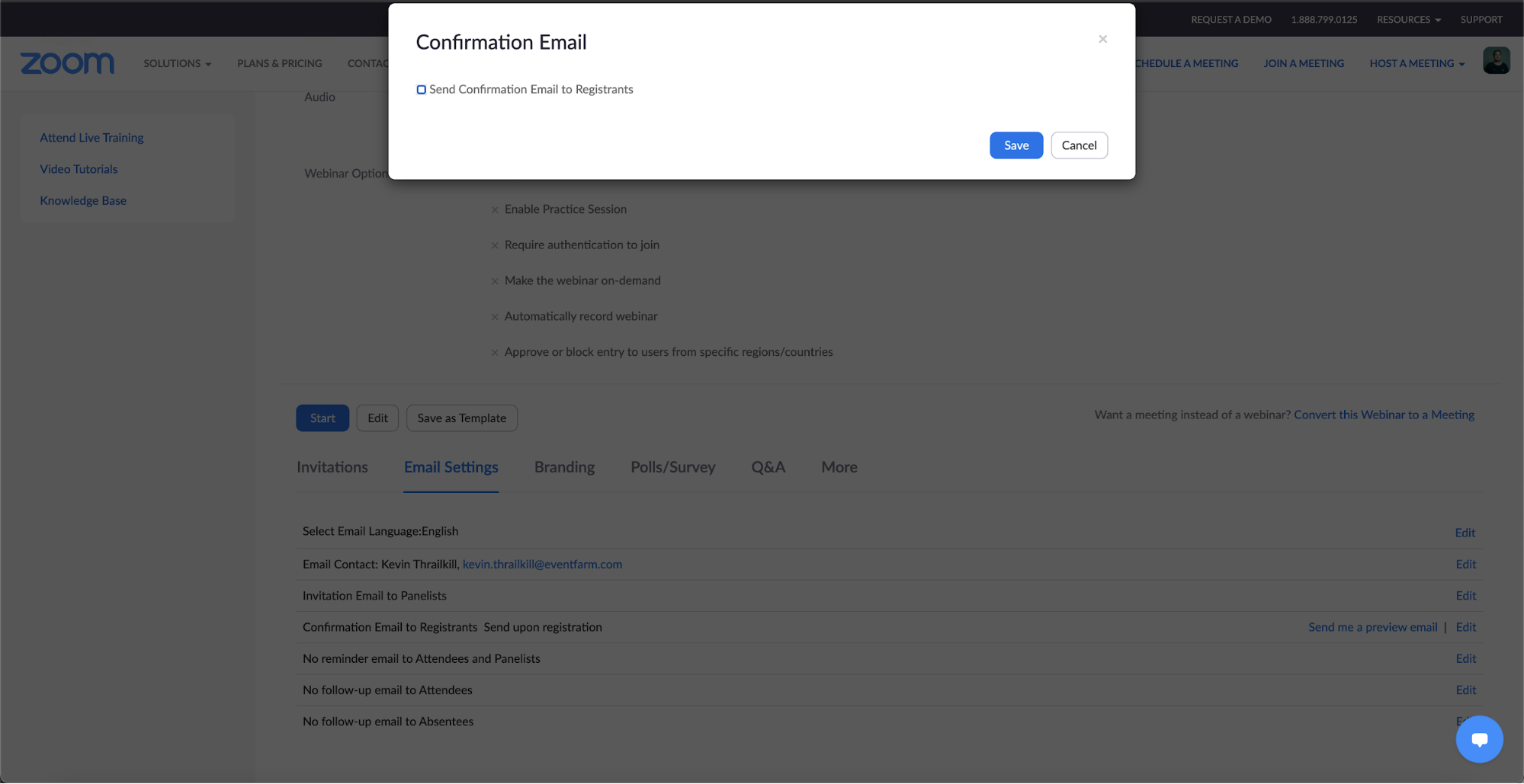Viewport: 1524px width, 784px height.
Task: Edit the Select Email Language setting
Action: pyautogui.click(x=1465, y=533)
